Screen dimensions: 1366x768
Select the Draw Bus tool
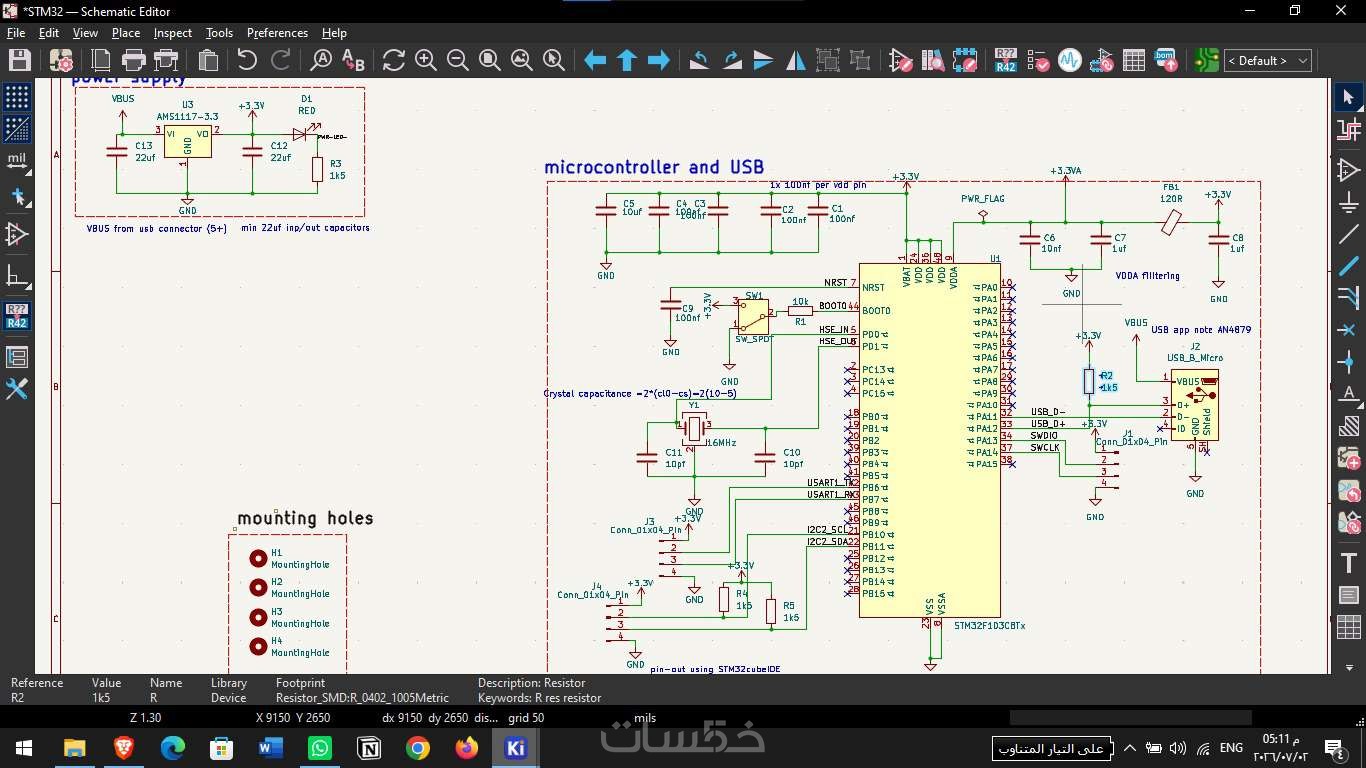point(1348,267)
